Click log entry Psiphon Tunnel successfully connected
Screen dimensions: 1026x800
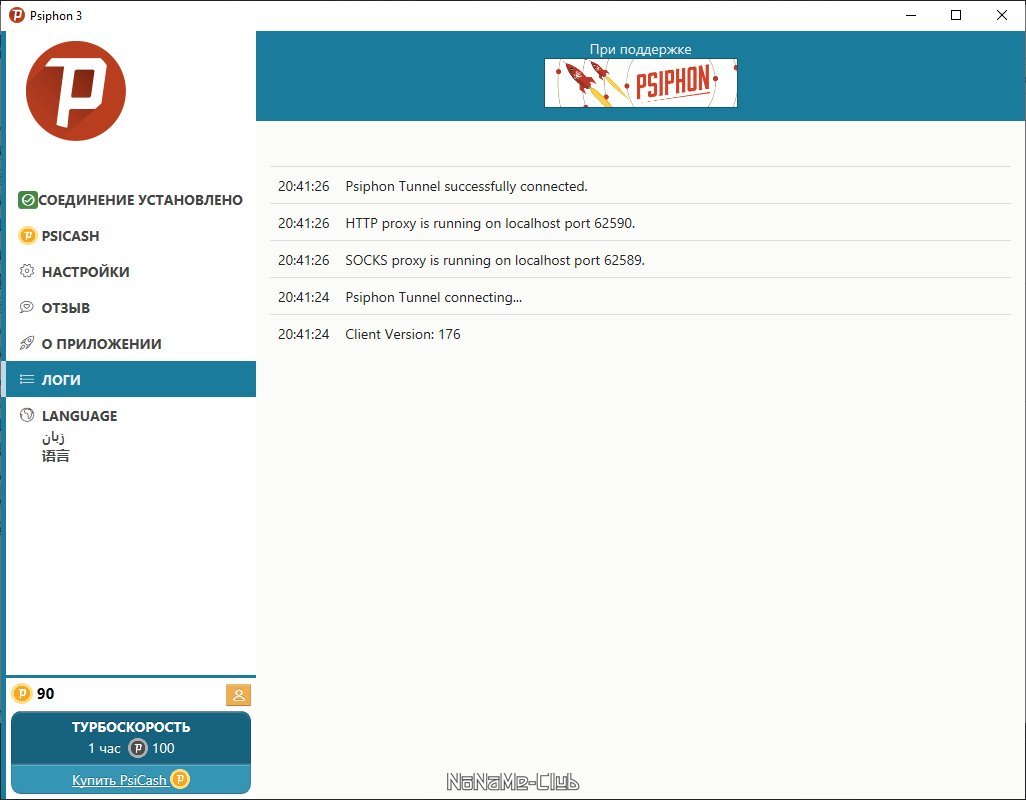tap(641, 186)
